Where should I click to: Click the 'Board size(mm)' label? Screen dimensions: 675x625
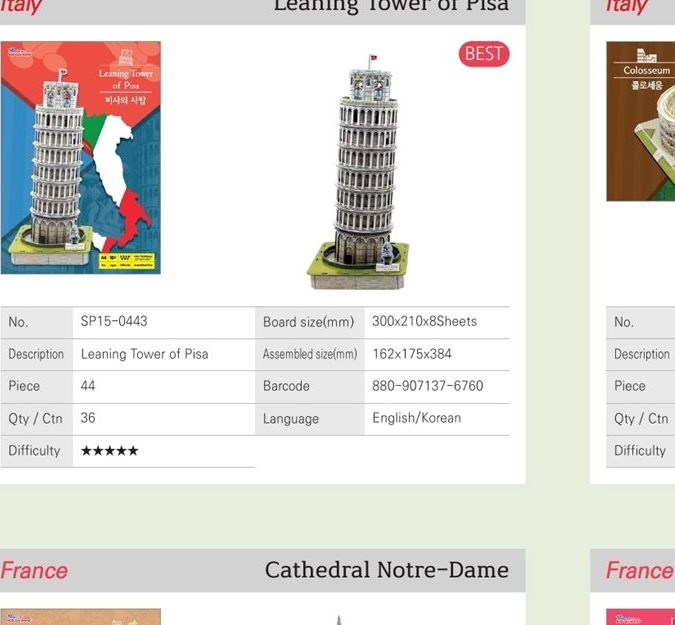(x=308, y=322)
